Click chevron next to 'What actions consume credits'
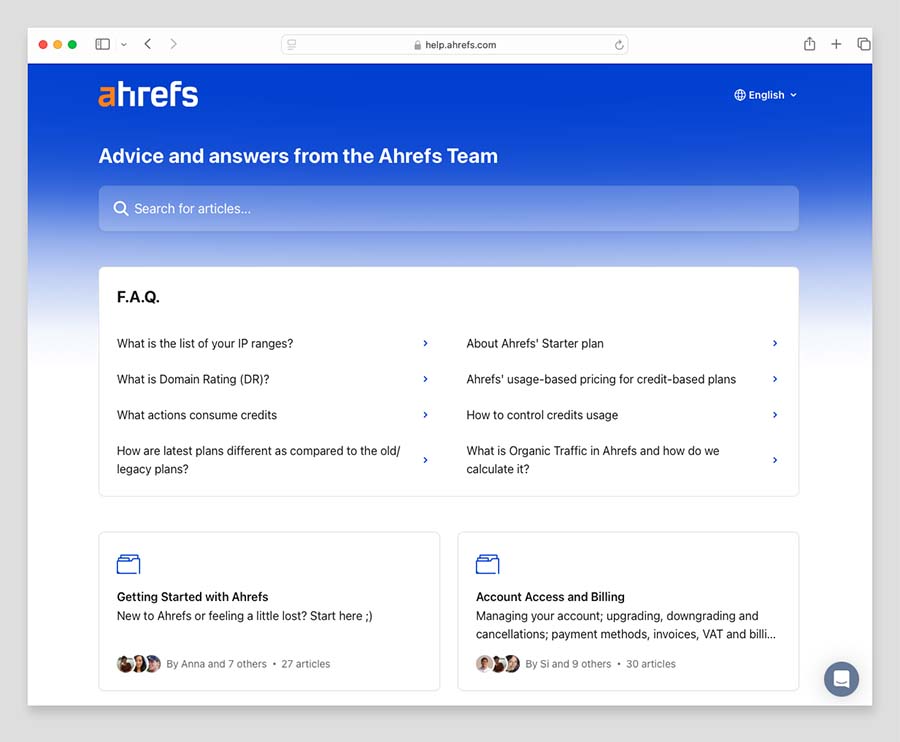The image size is (900, 742). pos(425,414)
